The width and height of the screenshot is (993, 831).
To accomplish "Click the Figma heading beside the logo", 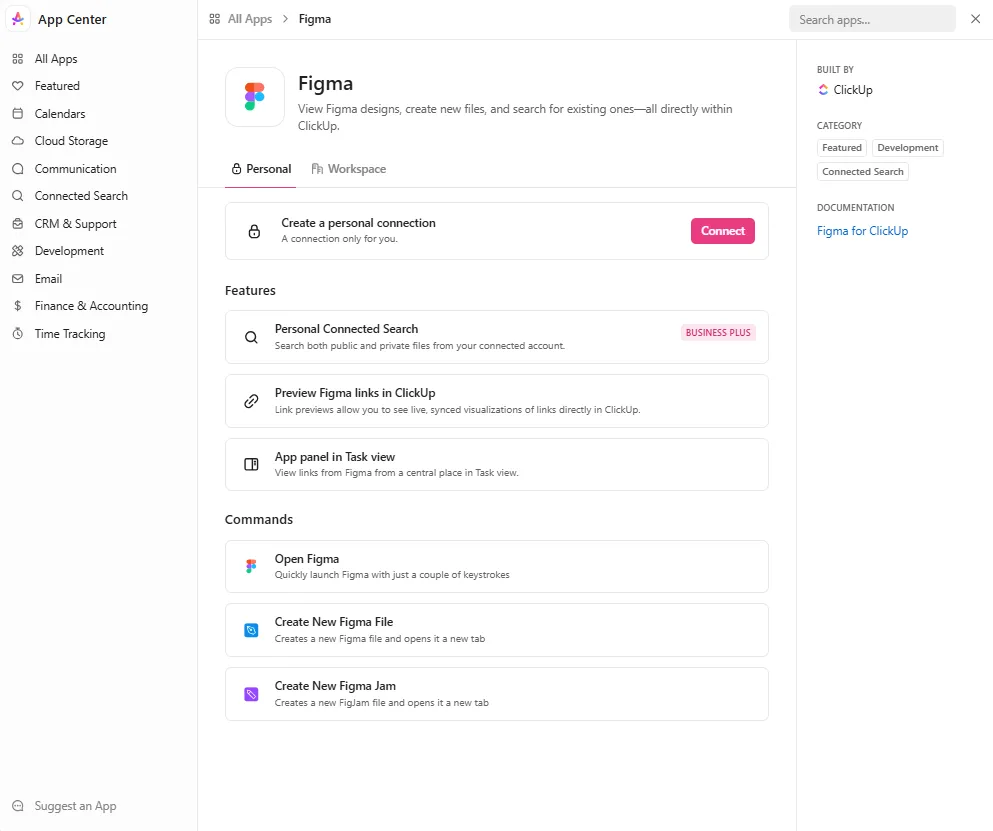I will coord(326,84).
